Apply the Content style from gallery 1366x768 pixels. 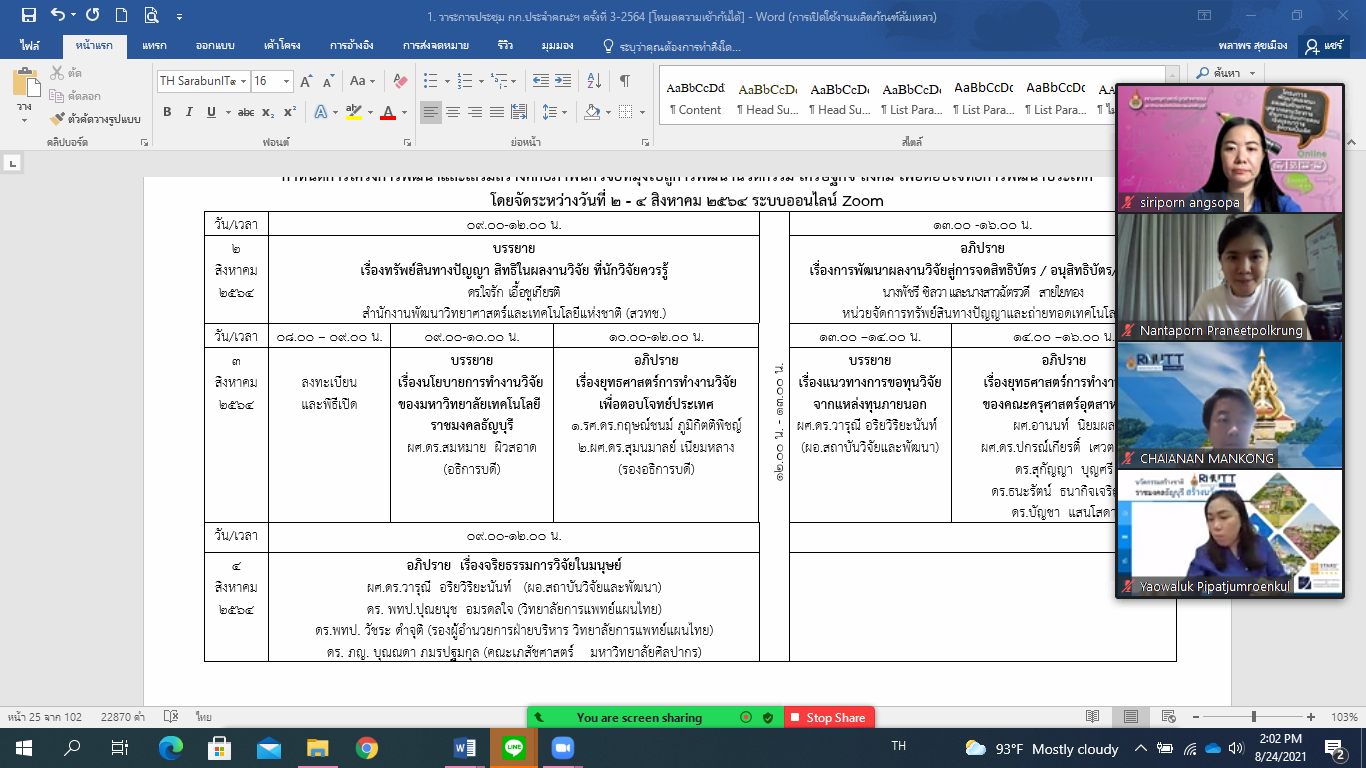695,98
